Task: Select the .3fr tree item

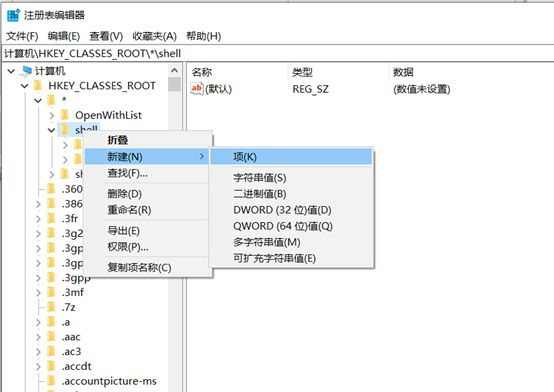Action: coord(70,218)
